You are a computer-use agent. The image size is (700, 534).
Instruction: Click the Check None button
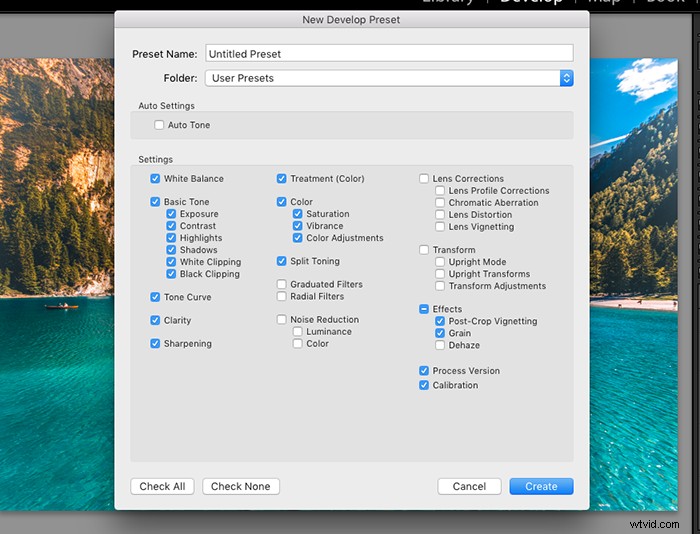click(241, 486)
